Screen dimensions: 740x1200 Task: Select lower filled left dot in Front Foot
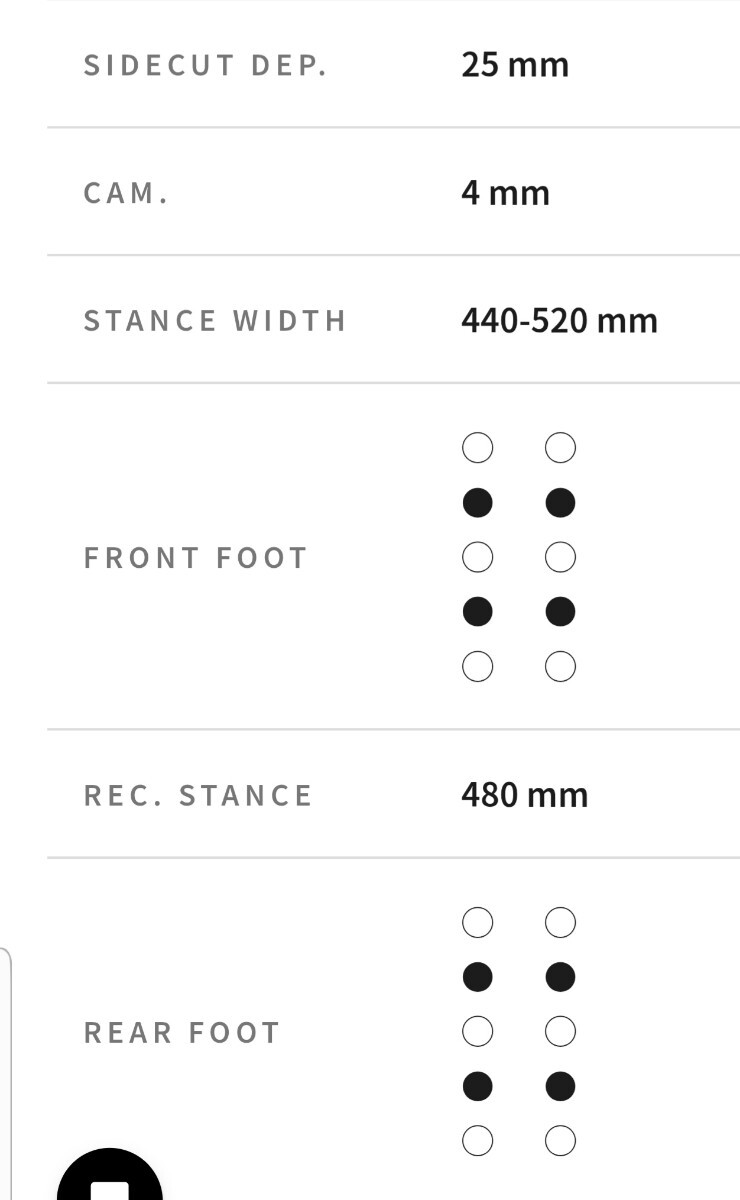point(477,611)
